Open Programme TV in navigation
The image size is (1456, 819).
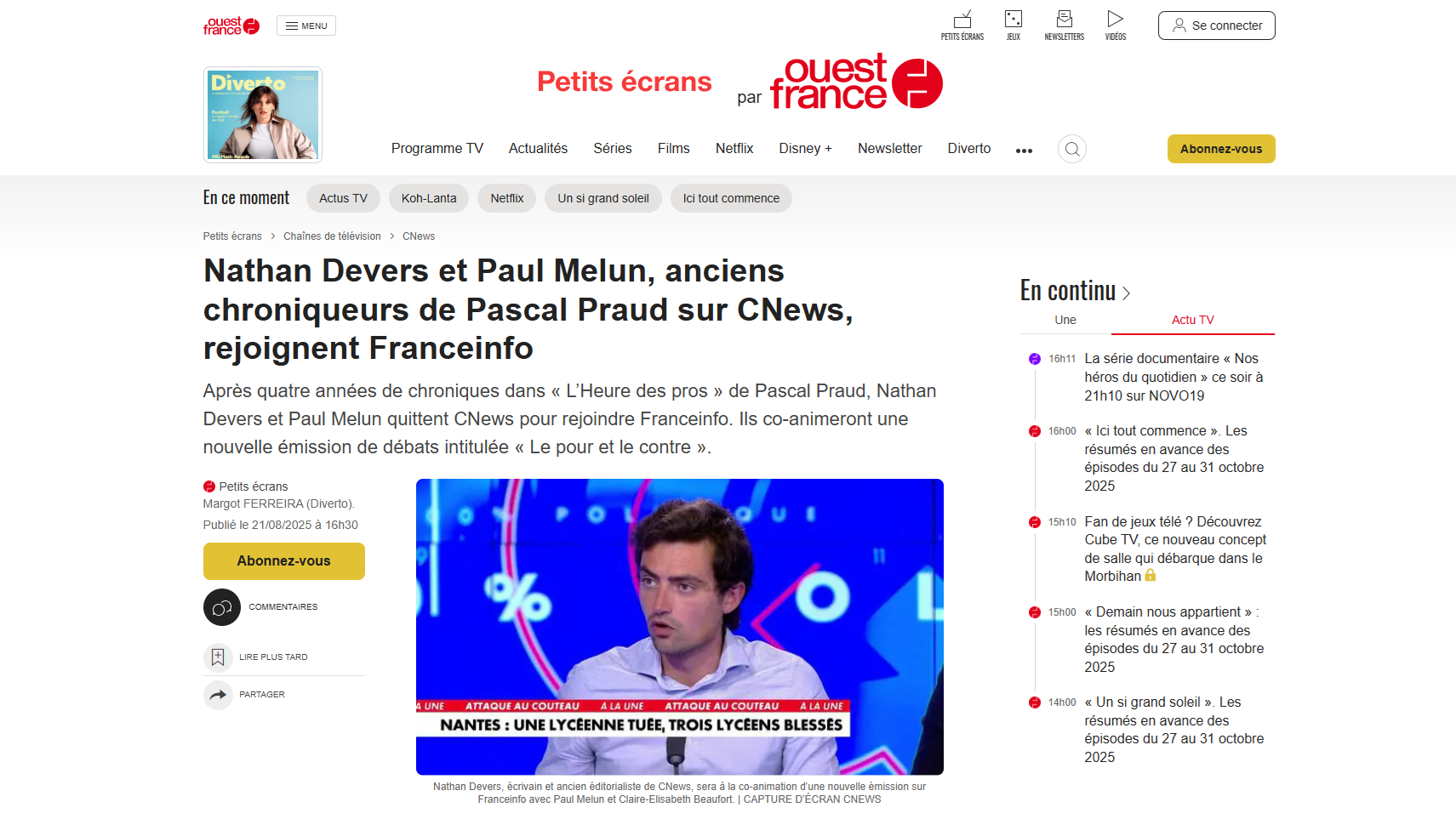tap(437, 148)
